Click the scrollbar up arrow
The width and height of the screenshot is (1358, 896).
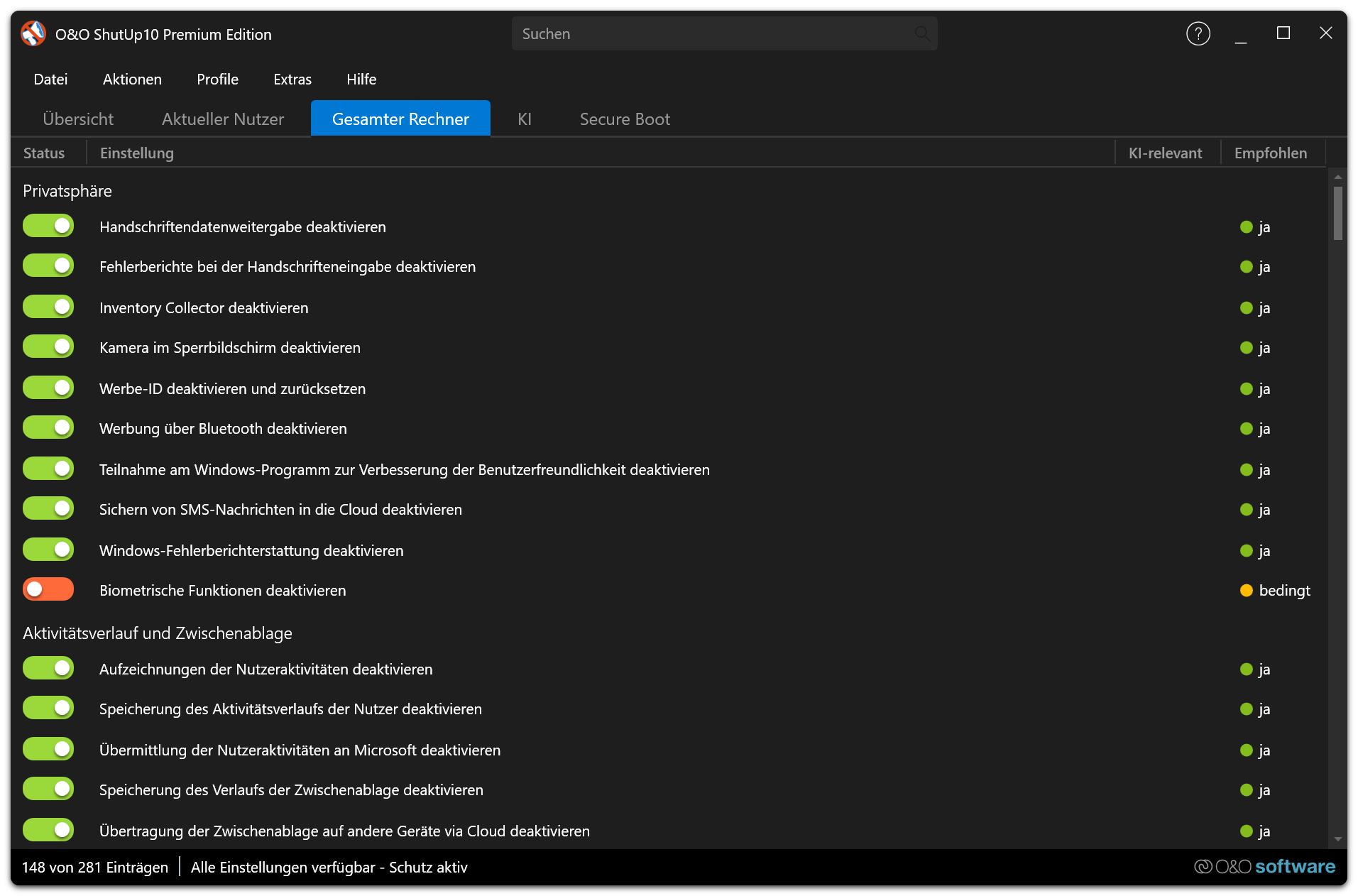pyautogui.click(x=1337, y=176)
